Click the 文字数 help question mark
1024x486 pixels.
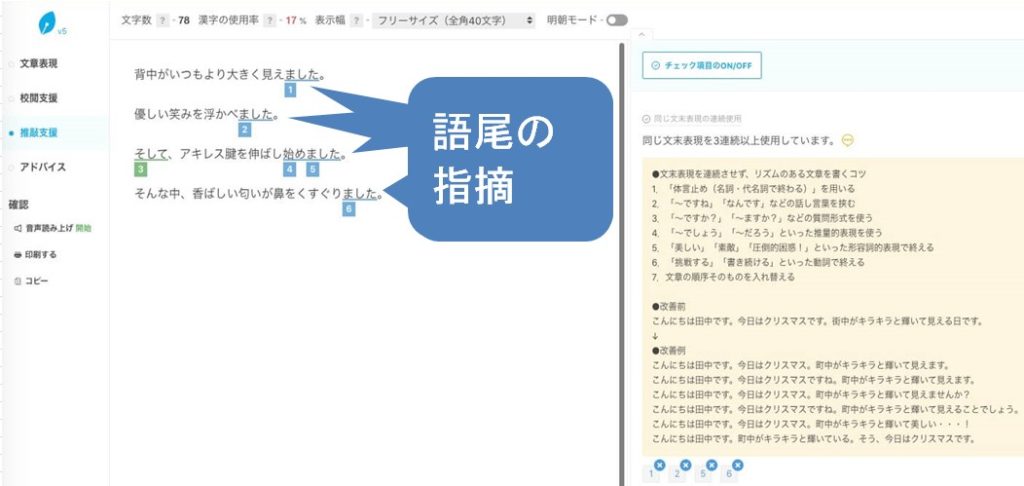162,20
